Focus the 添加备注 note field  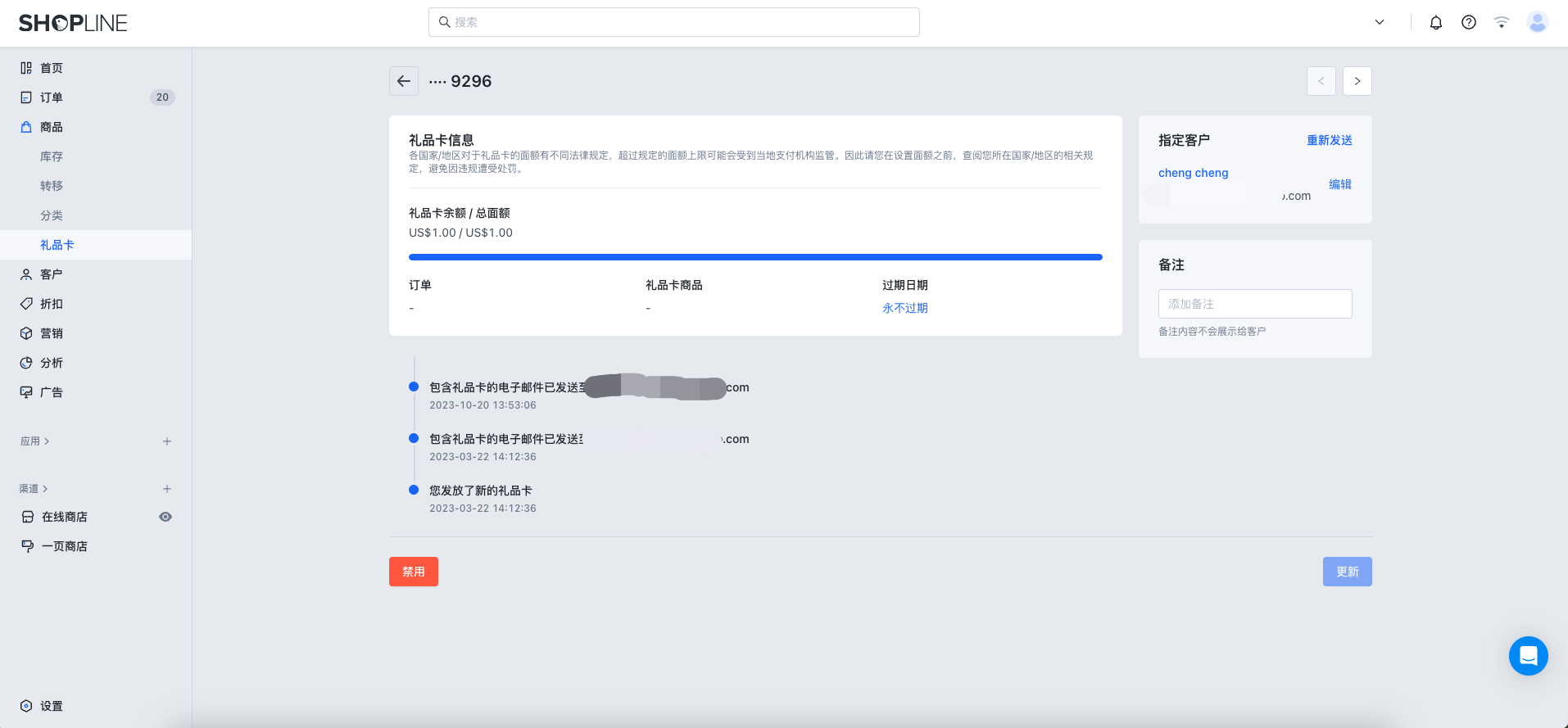click(1255, 304)
